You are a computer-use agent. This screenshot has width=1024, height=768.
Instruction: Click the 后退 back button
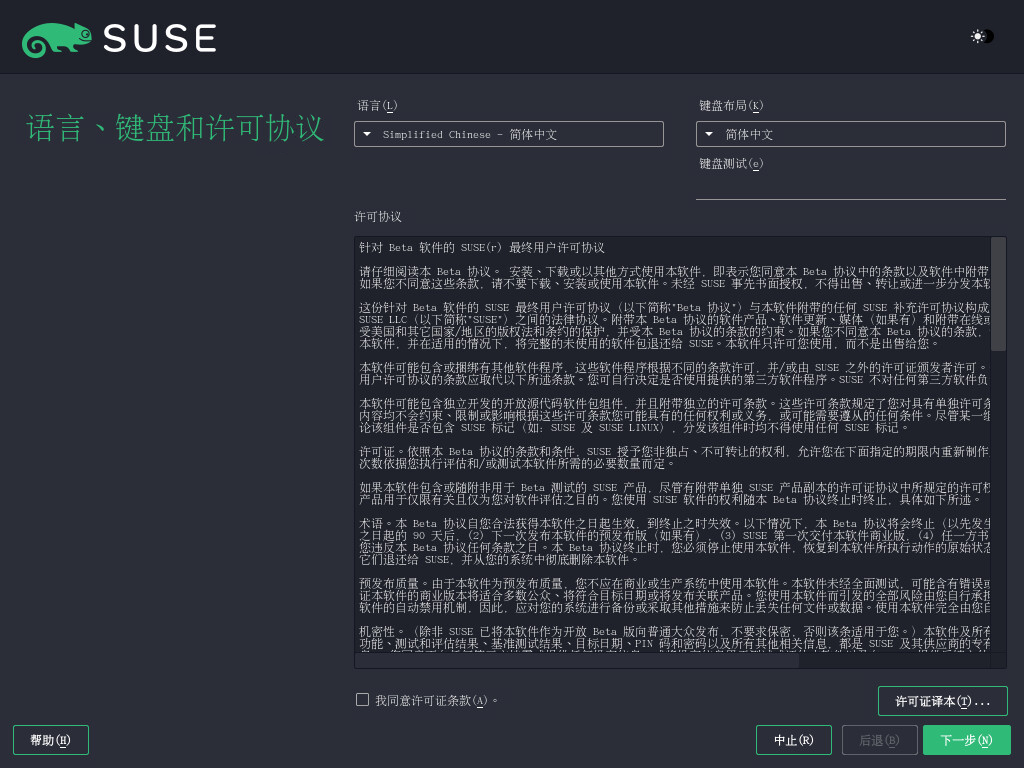click(x=880, y=740)
